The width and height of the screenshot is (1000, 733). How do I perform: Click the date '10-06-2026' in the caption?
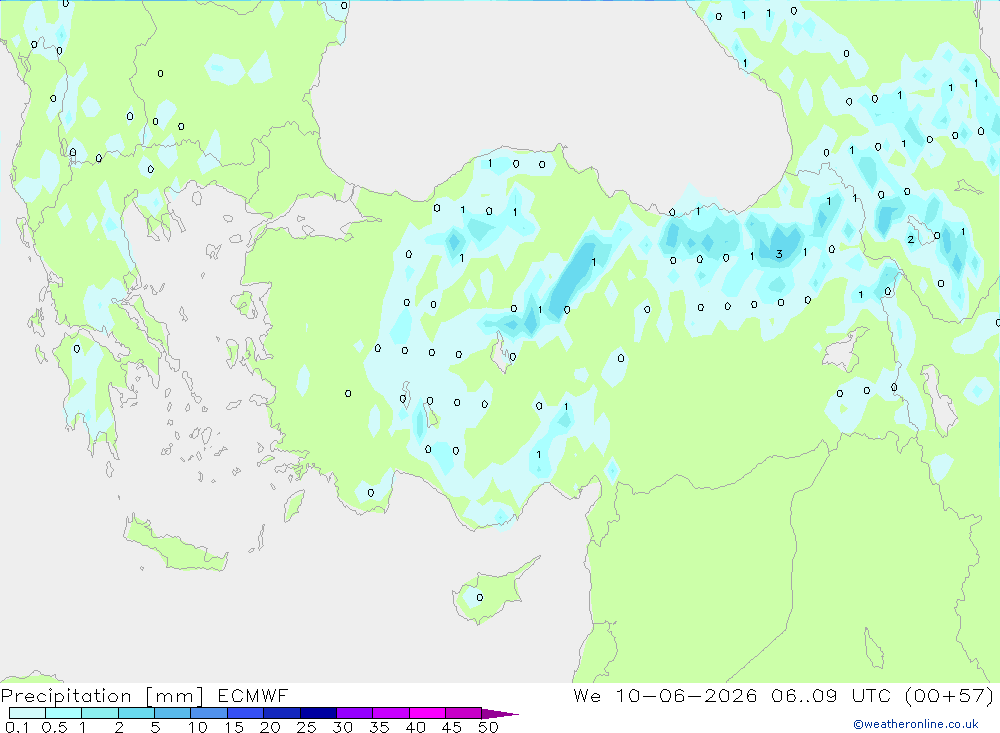coord(686,695)
